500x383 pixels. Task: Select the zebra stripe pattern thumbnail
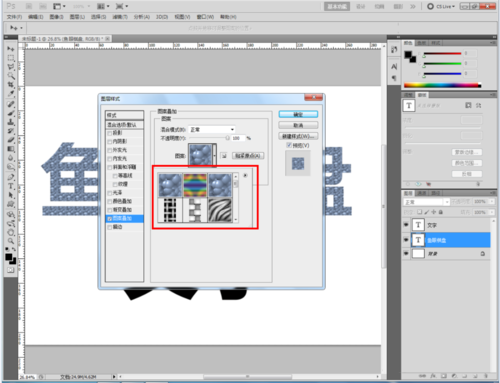pos(220,210)
